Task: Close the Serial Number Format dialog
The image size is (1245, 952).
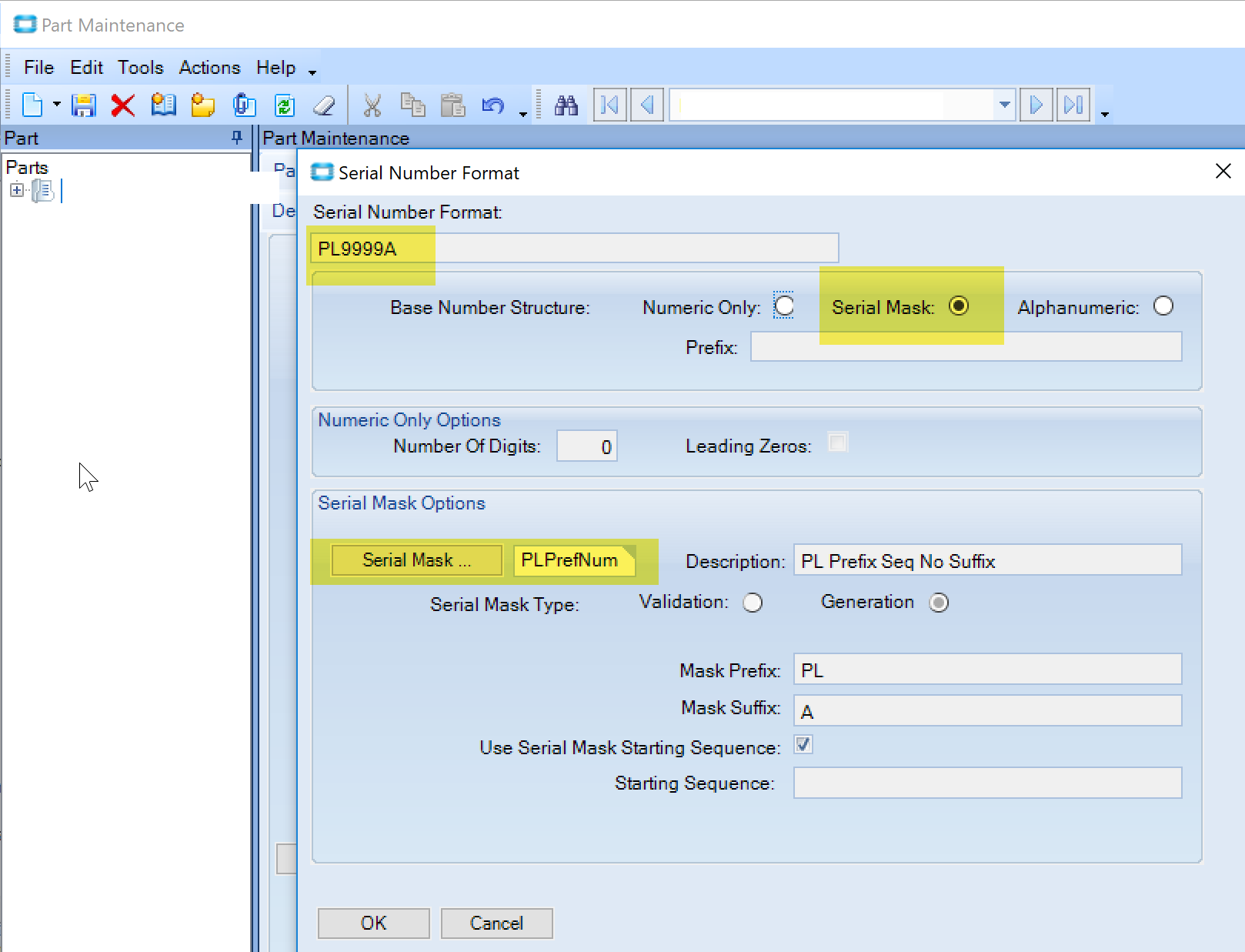Action: point(1223,171)
